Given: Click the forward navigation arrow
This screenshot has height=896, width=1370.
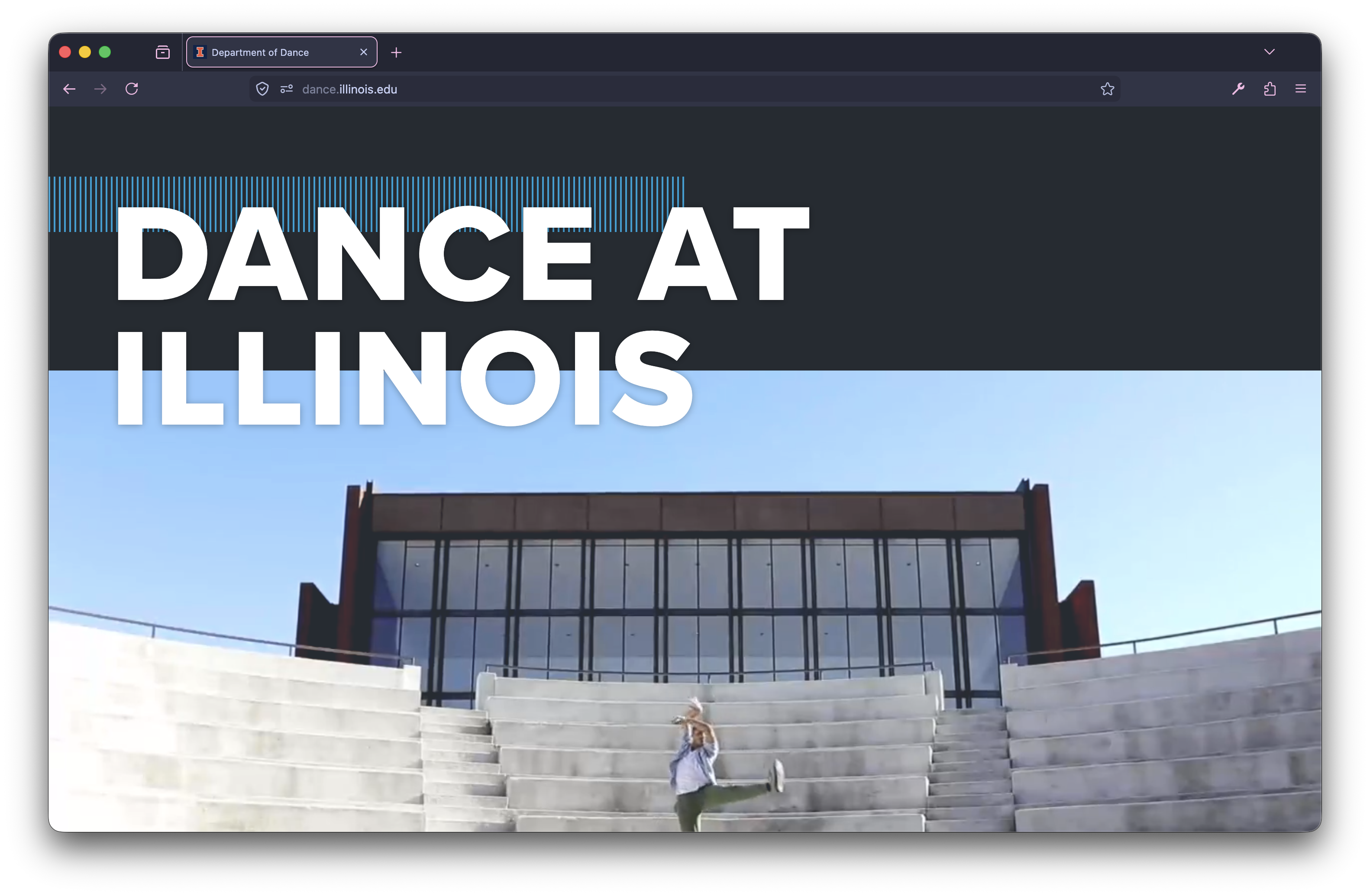Looking at the screenshot, I should tap(101, 89).
